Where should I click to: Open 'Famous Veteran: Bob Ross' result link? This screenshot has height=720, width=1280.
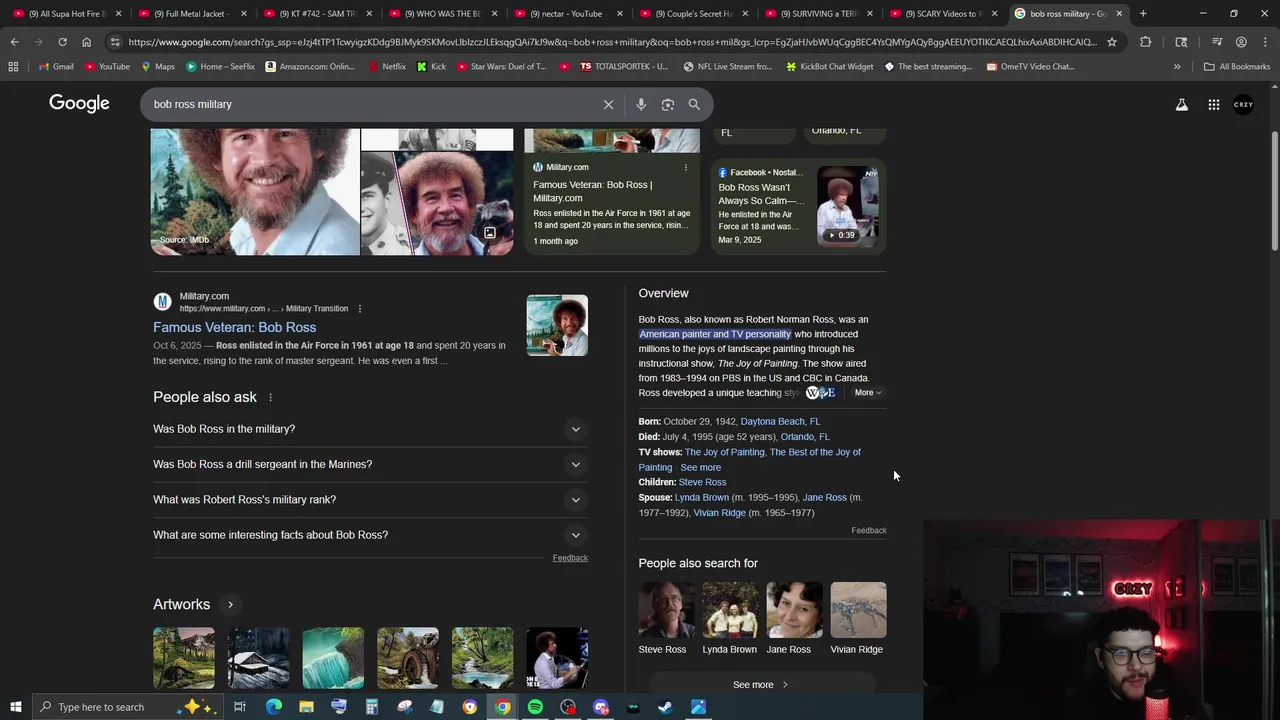[234, 327]
